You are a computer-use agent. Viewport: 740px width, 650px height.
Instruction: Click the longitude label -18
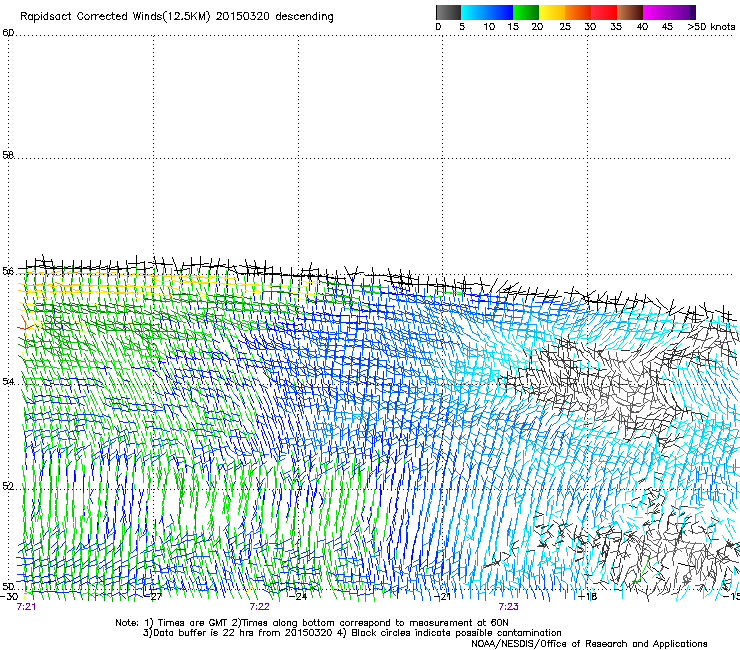pos(588,596)
